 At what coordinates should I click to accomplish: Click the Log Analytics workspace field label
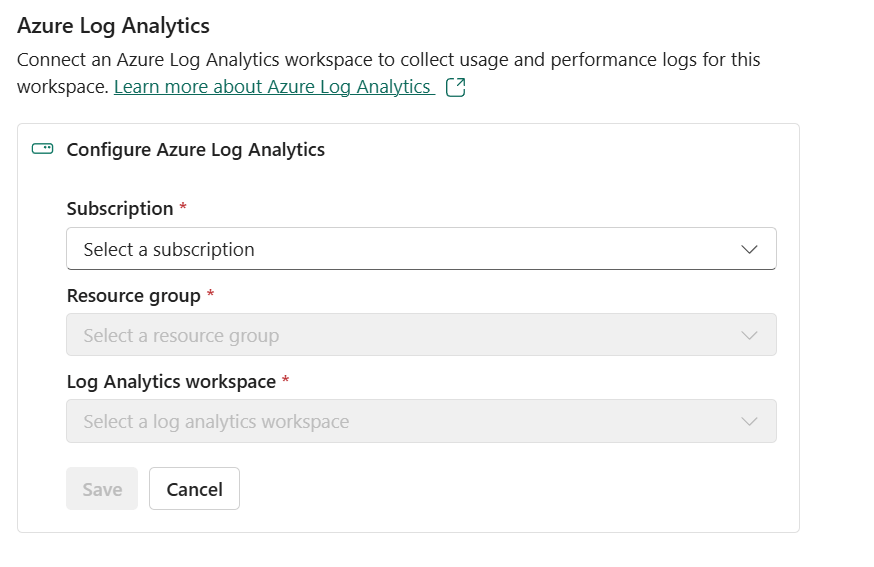point(171,381)
